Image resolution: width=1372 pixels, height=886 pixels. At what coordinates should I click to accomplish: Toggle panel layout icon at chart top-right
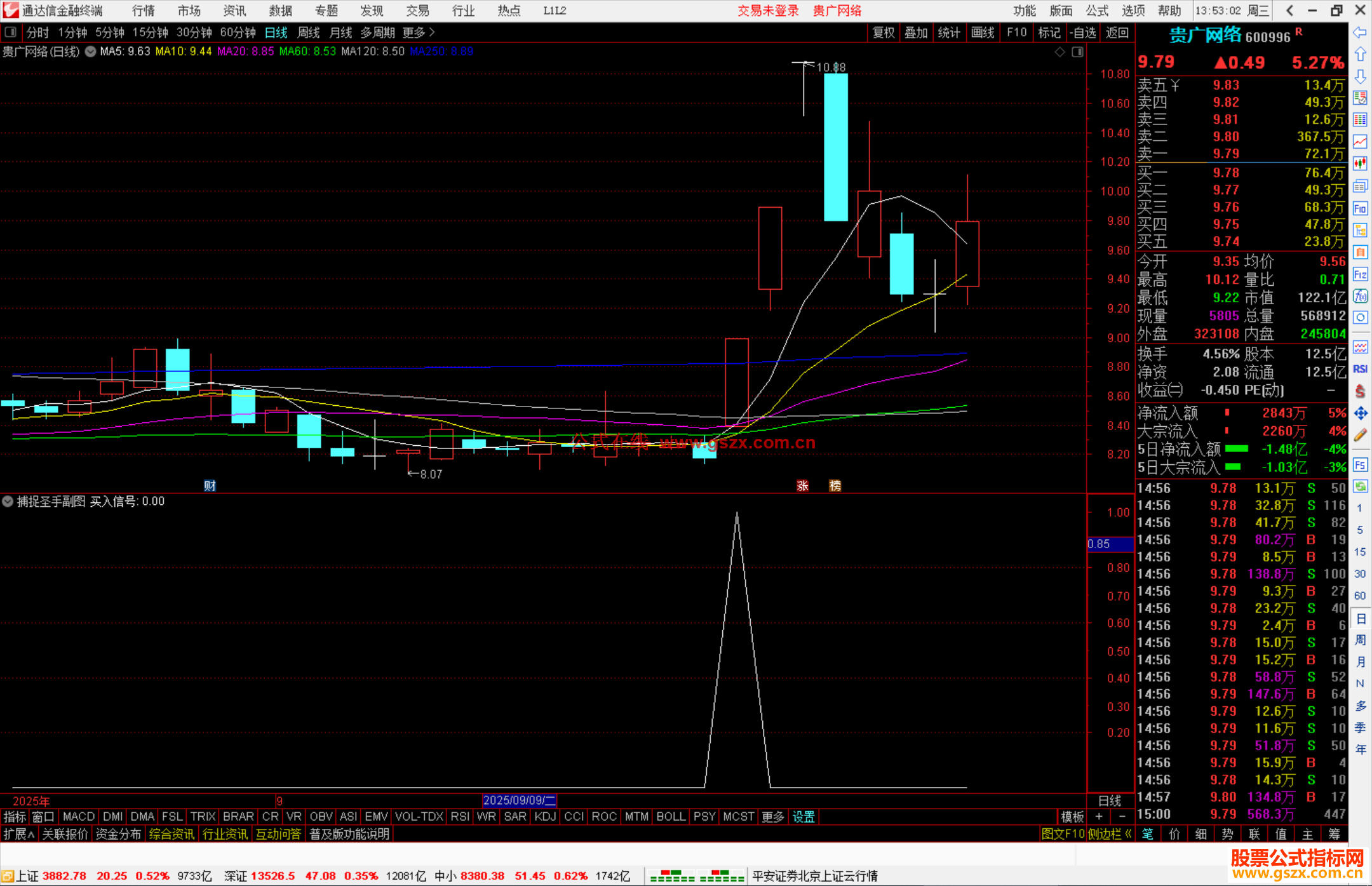click(1077, 52)
